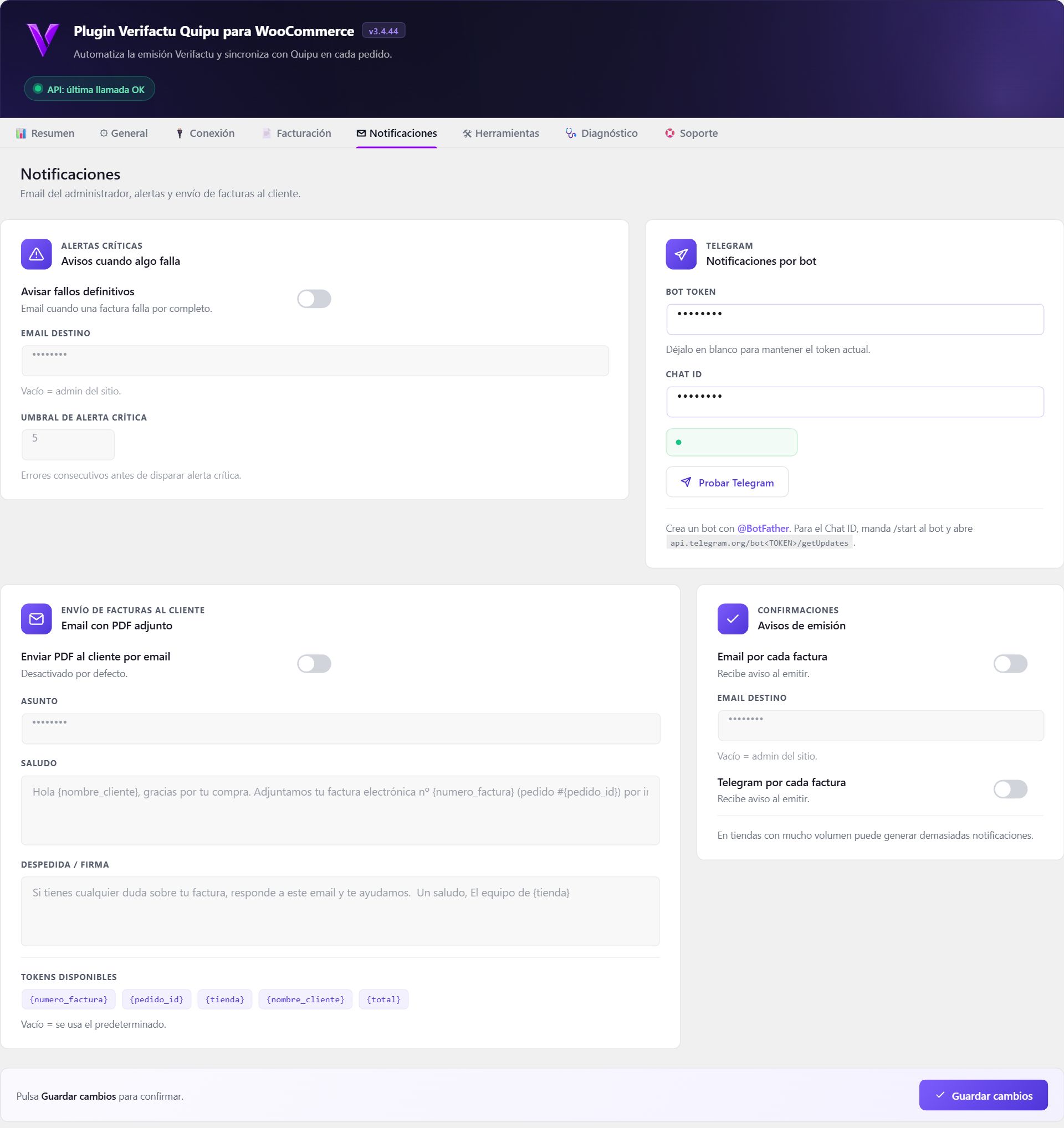This screenshot has width=1064, height=1128.
Task: Click the {nombre_cliente} token chip
Action: (305, 999)
